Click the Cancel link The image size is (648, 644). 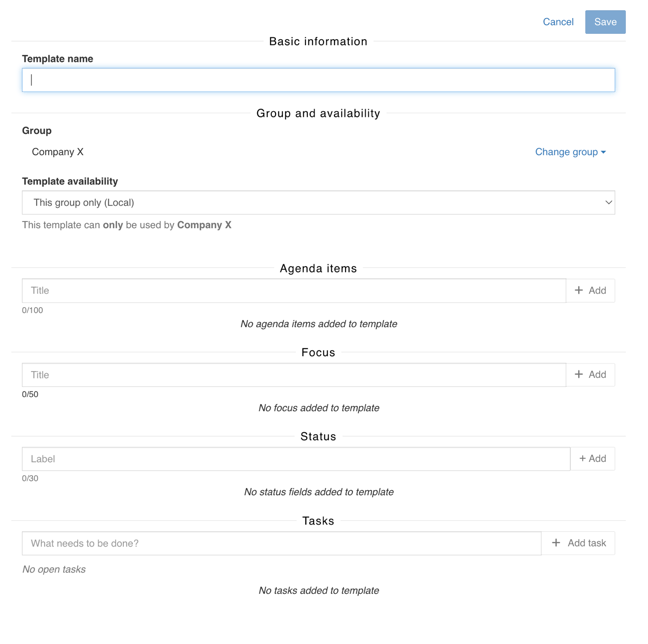pos(558,22)
